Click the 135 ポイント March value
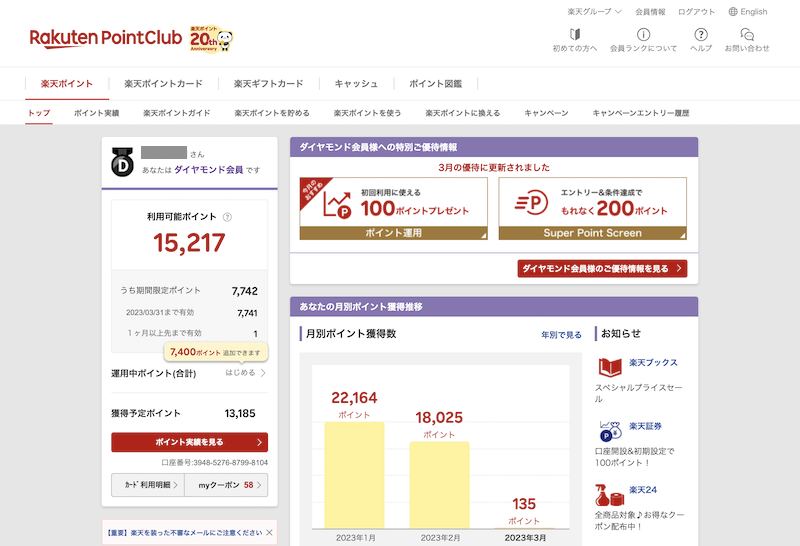800x546 pixels. [524, 504]
